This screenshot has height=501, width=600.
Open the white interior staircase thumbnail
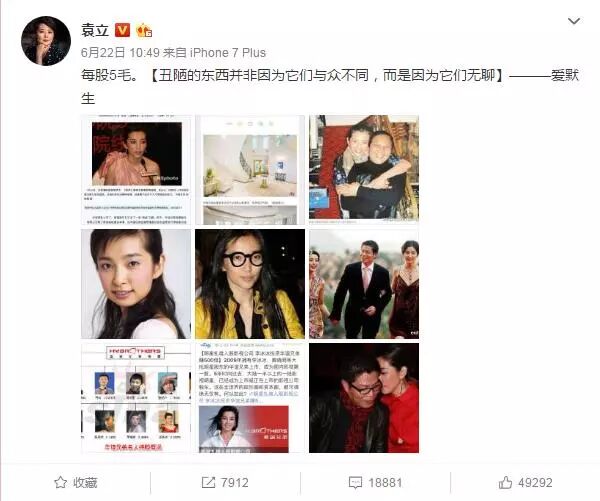[x=250, y=170]
